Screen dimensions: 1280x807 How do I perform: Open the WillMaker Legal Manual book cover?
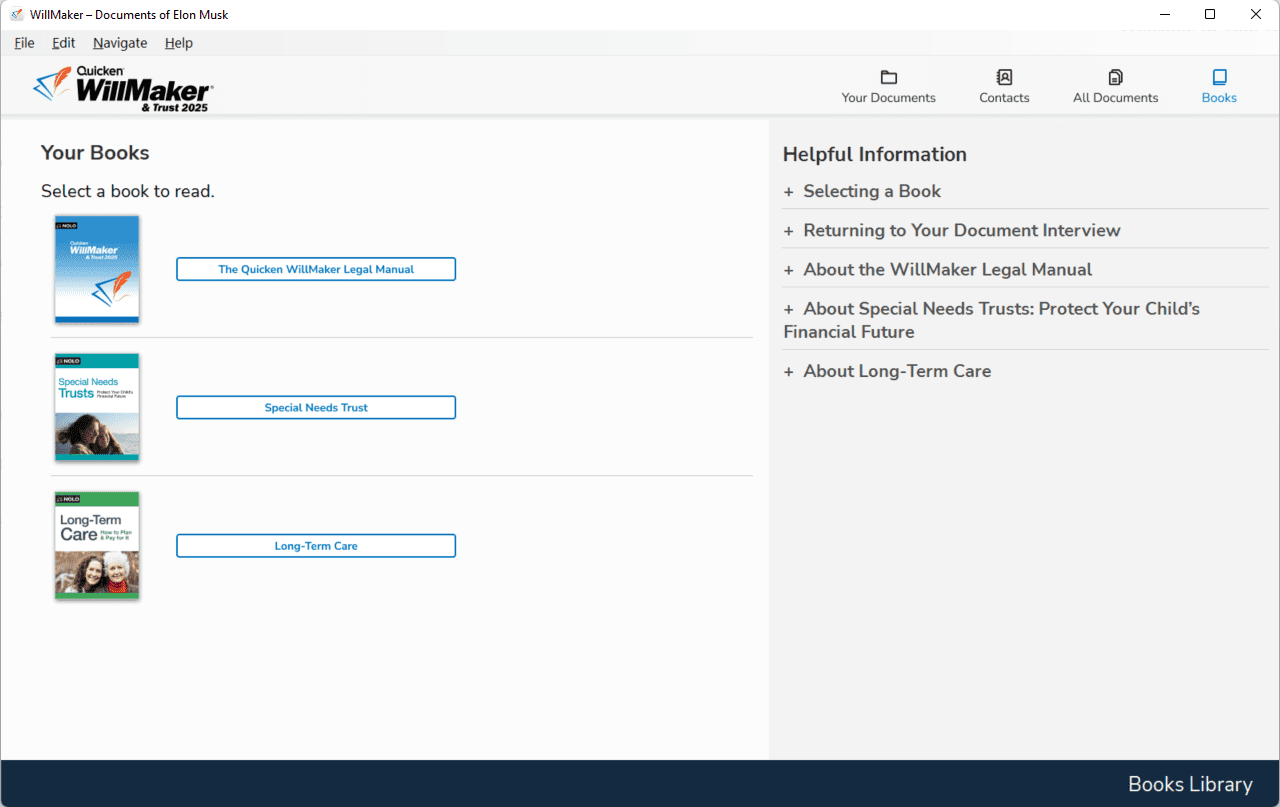point(97,269)
